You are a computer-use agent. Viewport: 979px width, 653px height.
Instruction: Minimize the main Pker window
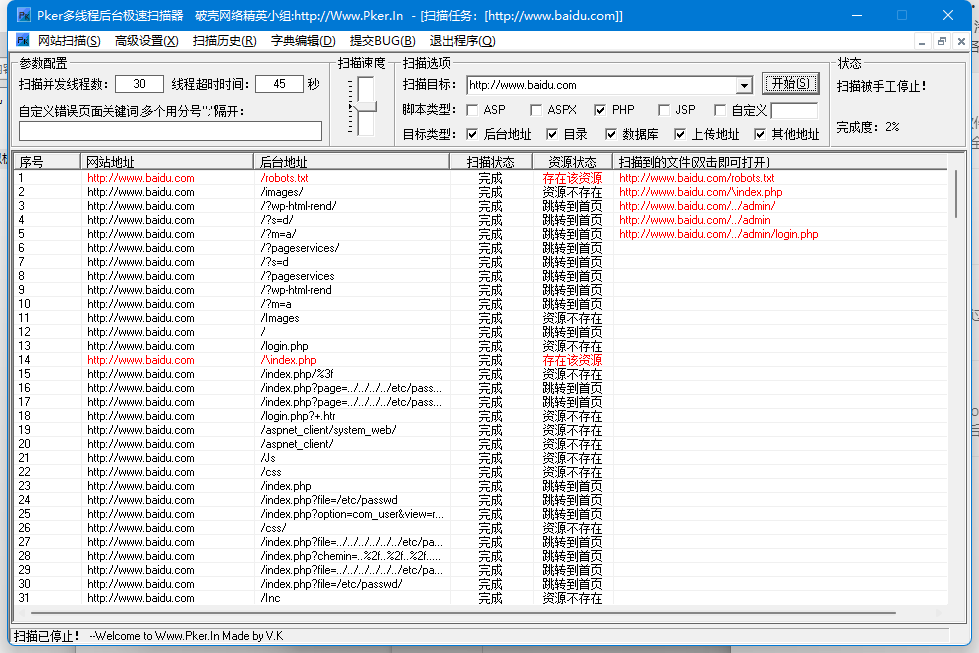pyautogui.click(x=857, y=15)
